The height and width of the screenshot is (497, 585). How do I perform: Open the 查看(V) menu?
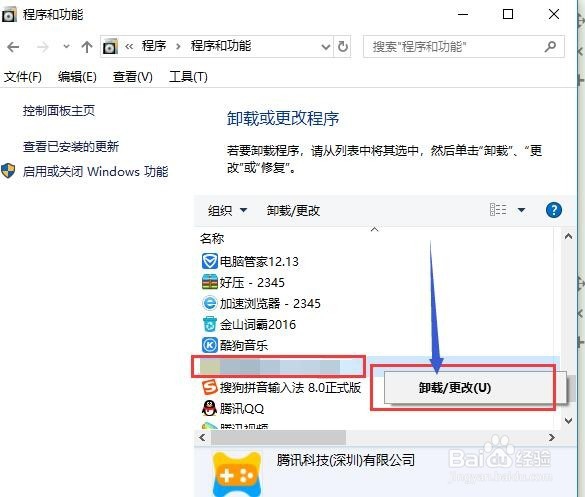click(x=133, y=77)
